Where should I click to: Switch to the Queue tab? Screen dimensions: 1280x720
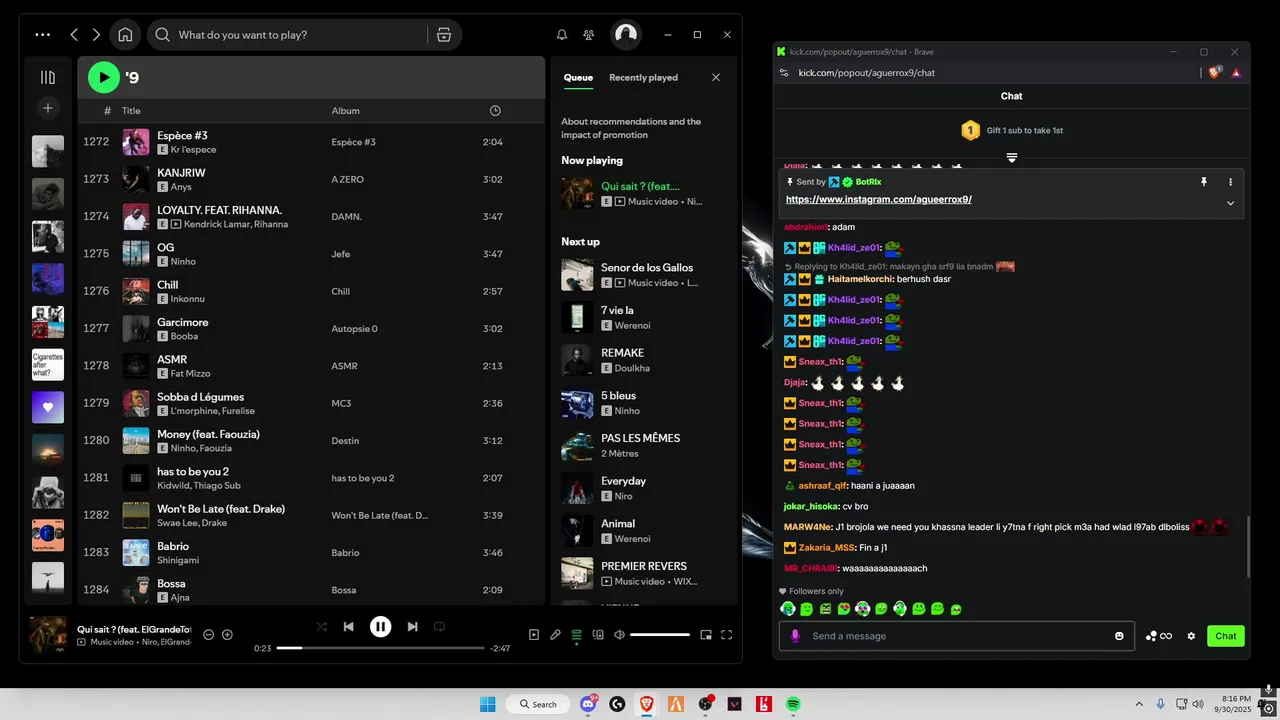pos(578,77)
